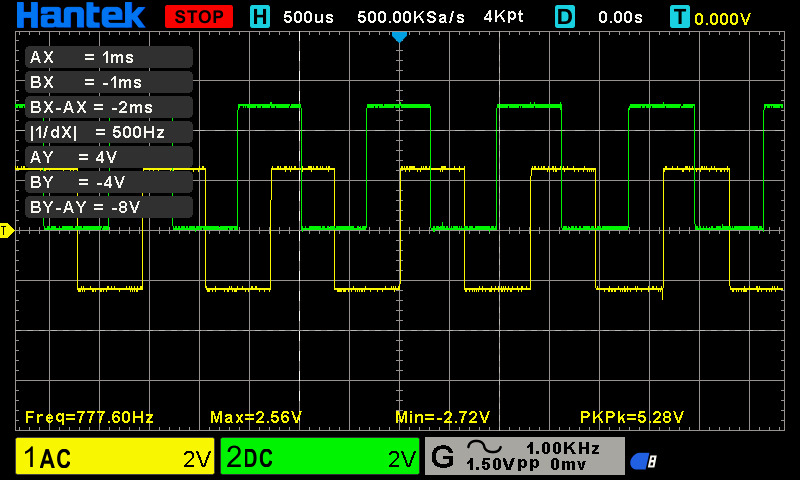The height and width of the screenshot is (480, 800).
Task: Select the BX = -1ms cursor row
Action: pyautogui.click(x=109, y=82)
